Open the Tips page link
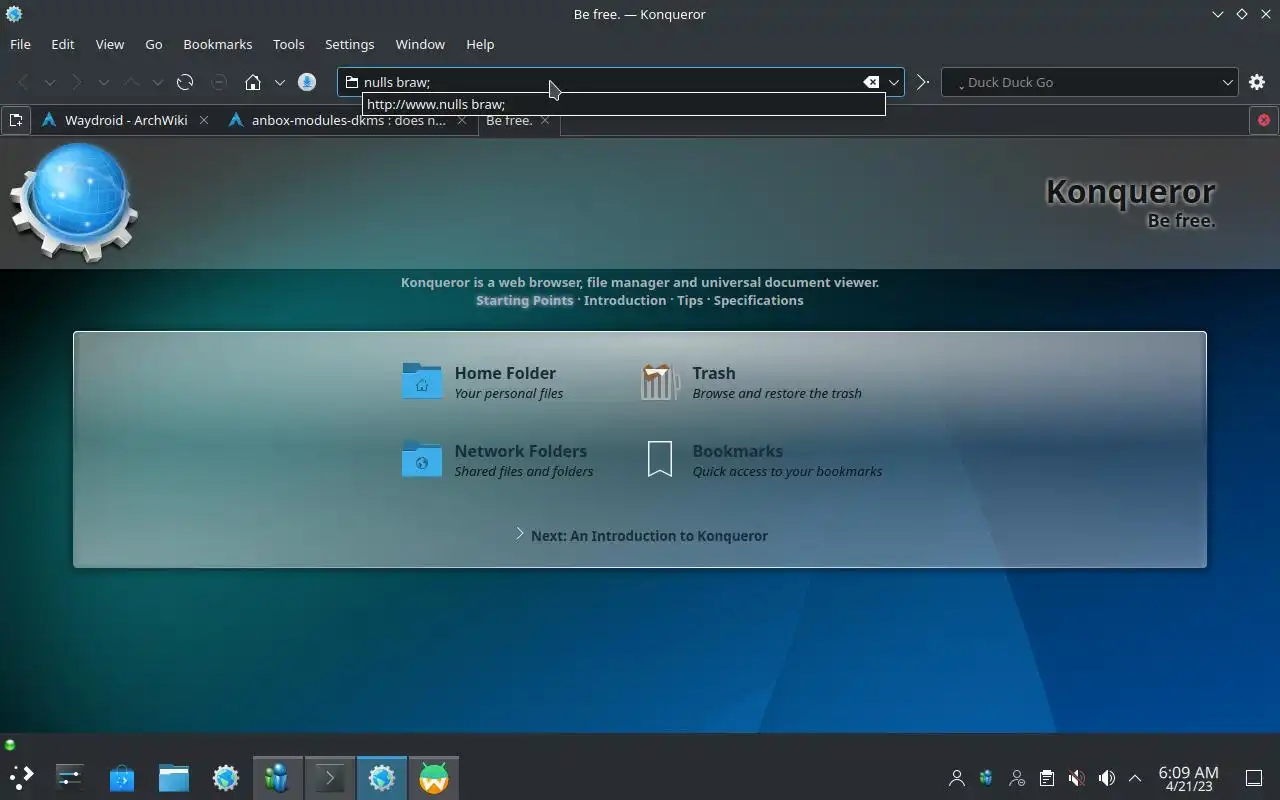This screenshot has height=800, width=1280. (x=690, y=300)
